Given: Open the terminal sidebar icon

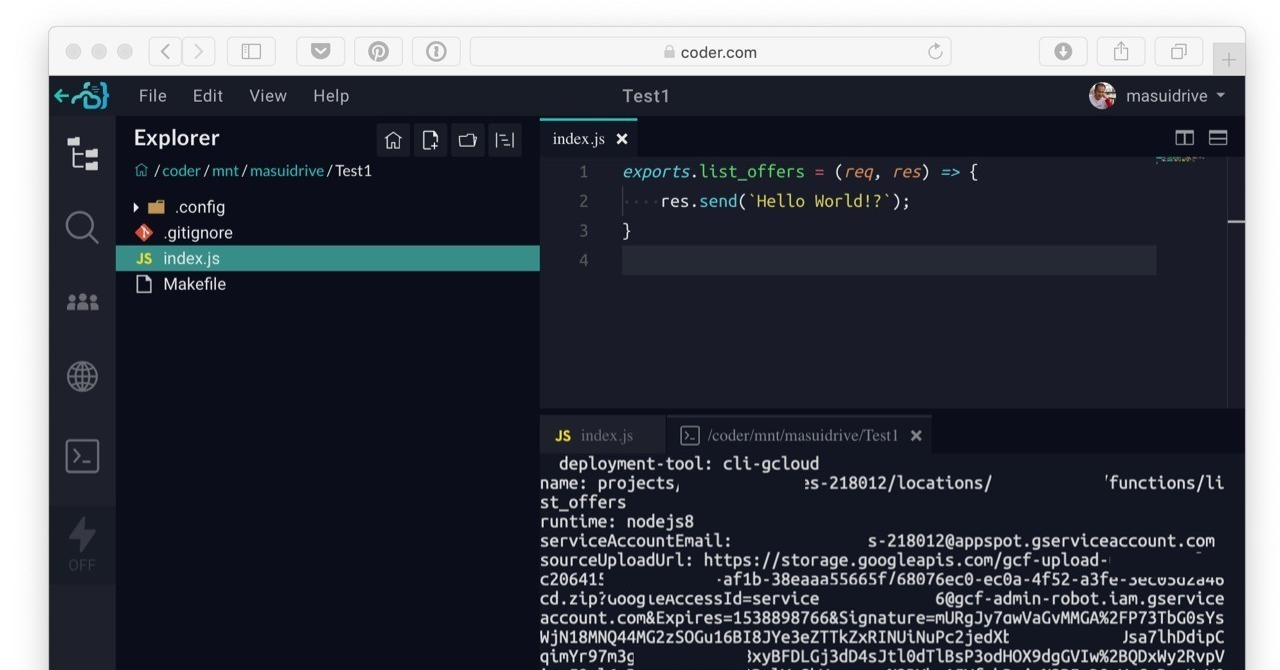Looking at the screenshot, I should click(82, 456).
